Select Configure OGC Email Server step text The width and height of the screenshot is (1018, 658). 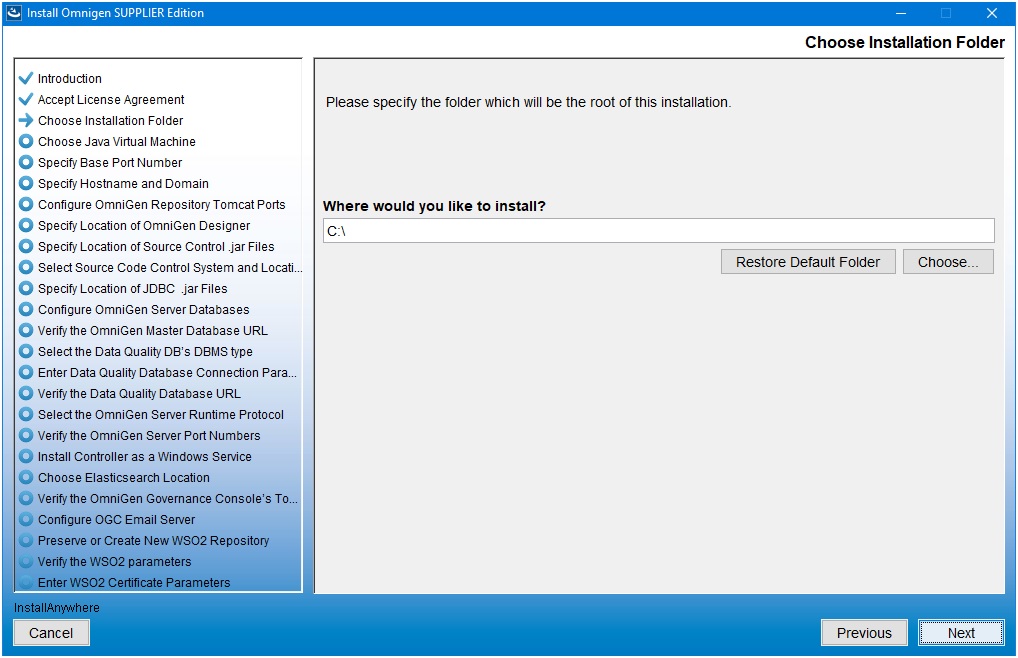(116, 519)
